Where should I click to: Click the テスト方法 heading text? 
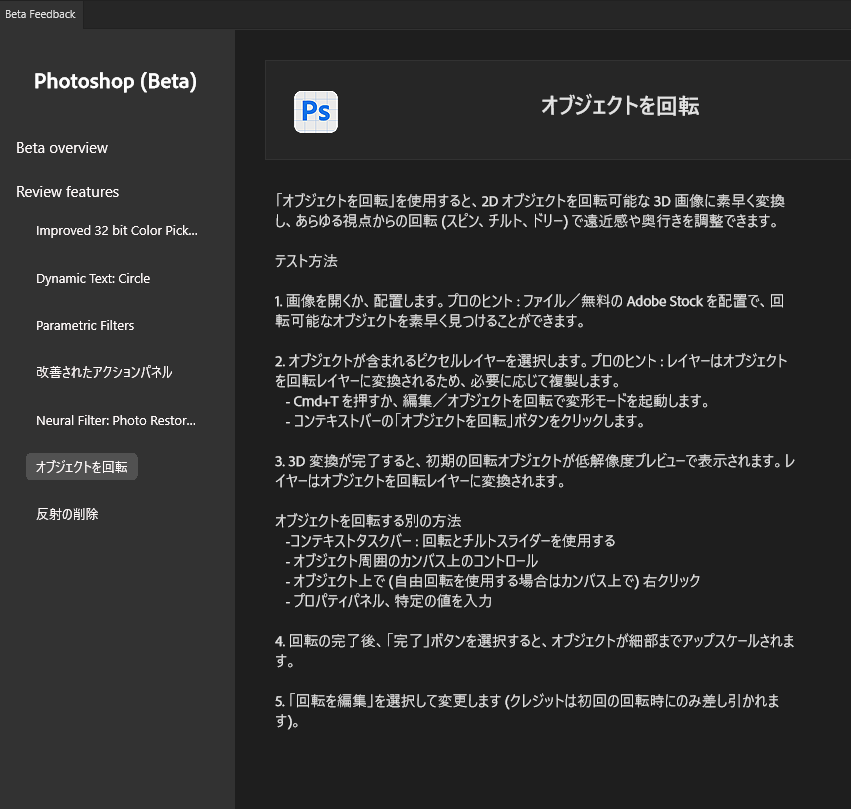click(x=306, y=261)
